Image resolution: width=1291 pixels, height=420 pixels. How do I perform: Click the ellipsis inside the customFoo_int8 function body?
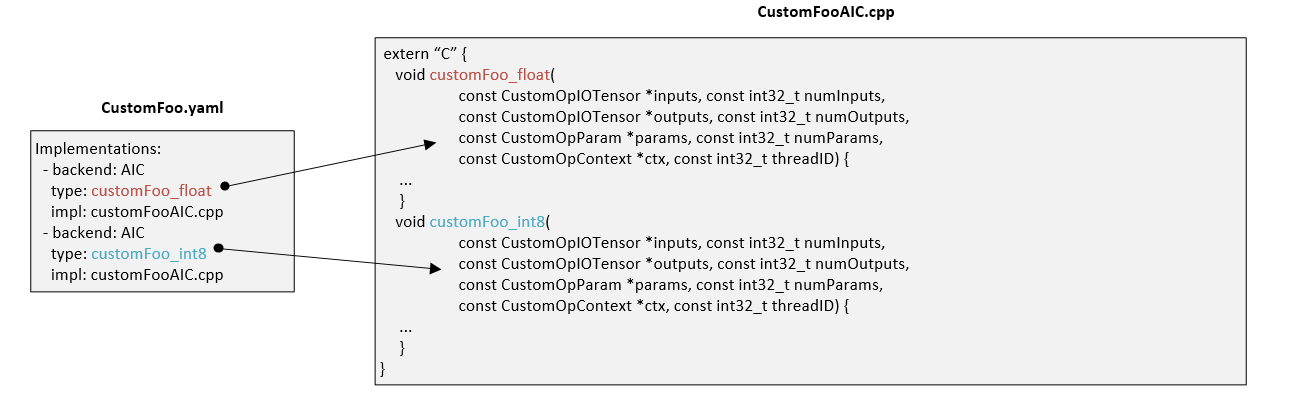tap(406, 327)
